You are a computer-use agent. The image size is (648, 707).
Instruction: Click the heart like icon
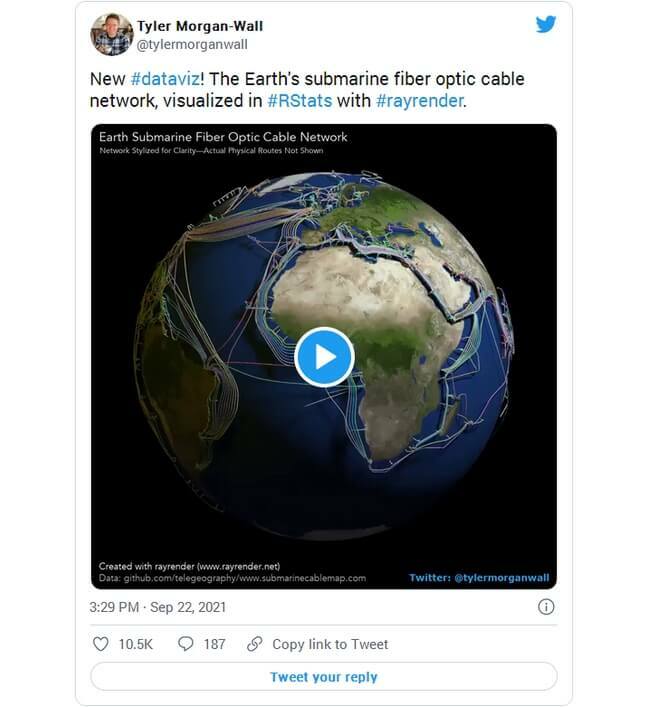click(100, 644)
